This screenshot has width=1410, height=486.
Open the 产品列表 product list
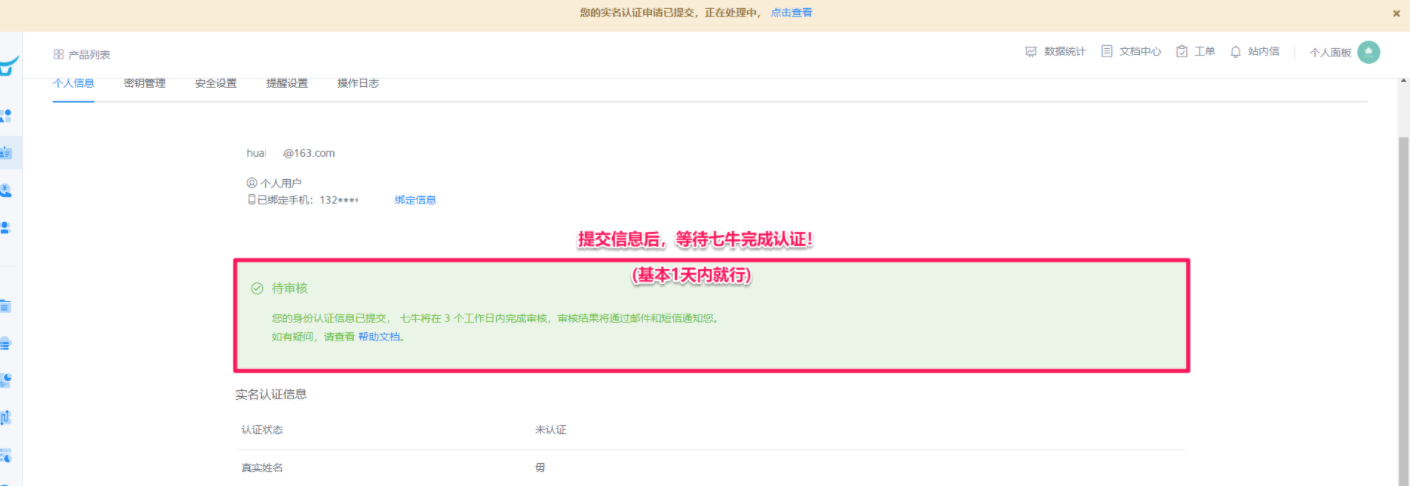point(82,54)
